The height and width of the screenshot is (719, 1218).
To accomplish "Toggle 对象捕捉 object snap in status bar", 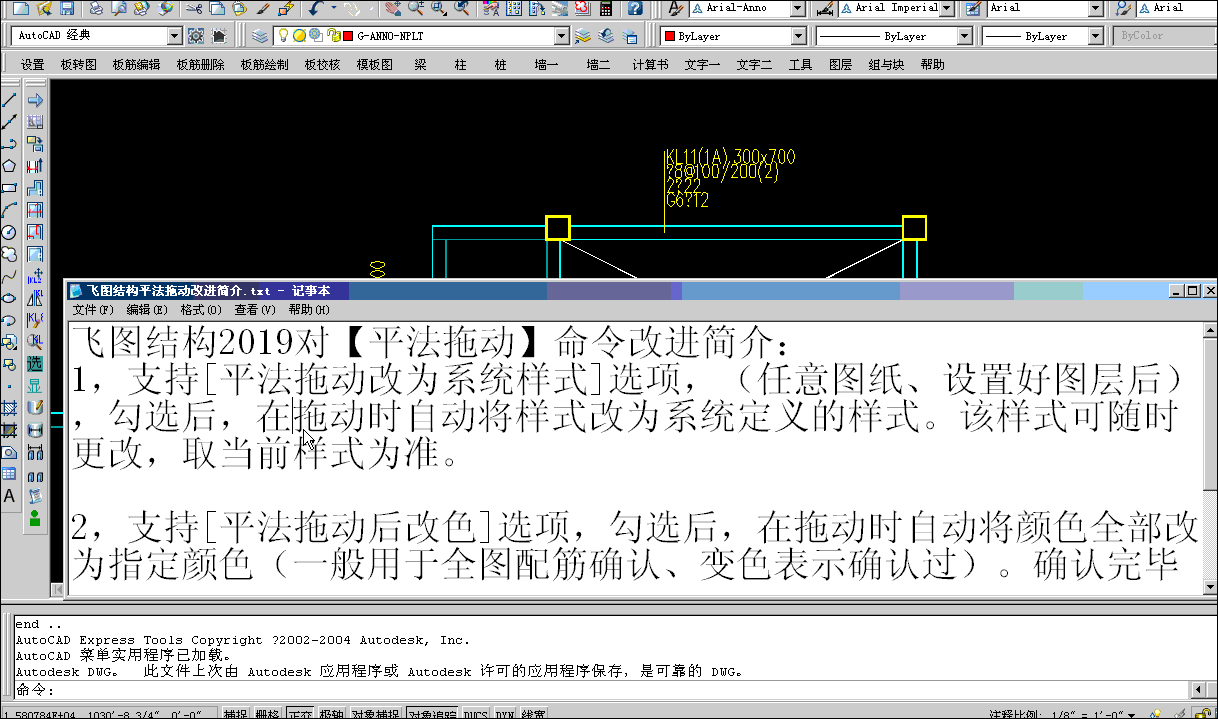I will point(376,714).
